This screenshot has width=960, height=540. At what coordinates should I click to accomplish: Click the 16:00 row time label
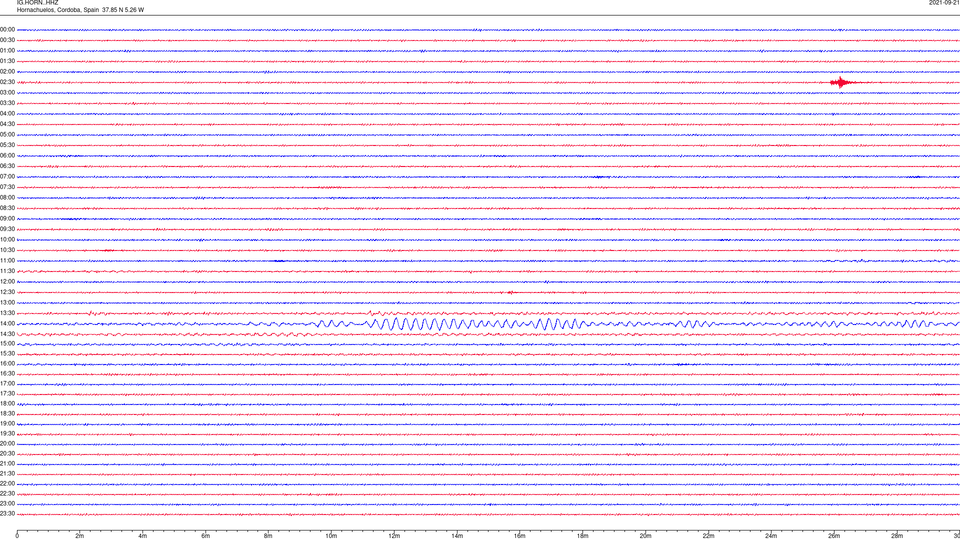pos(7,364)
